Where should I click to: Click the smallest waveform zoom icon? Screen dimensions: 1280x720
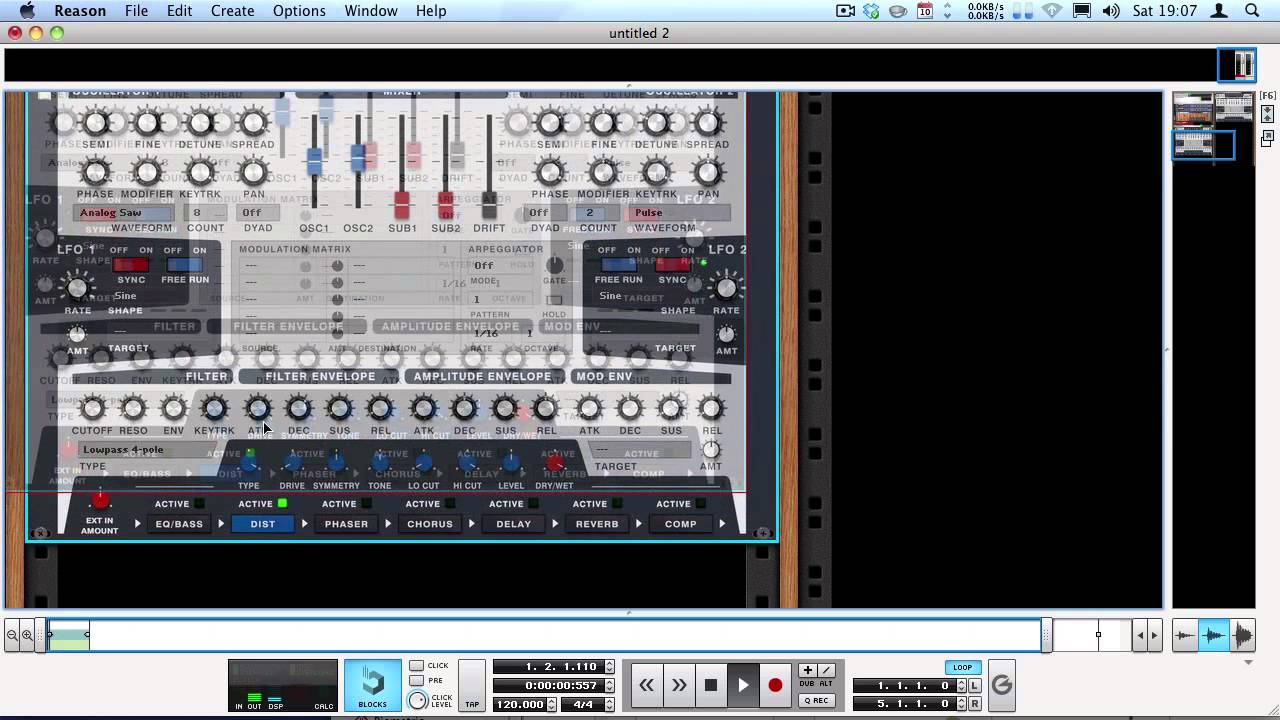point(1185,635)
